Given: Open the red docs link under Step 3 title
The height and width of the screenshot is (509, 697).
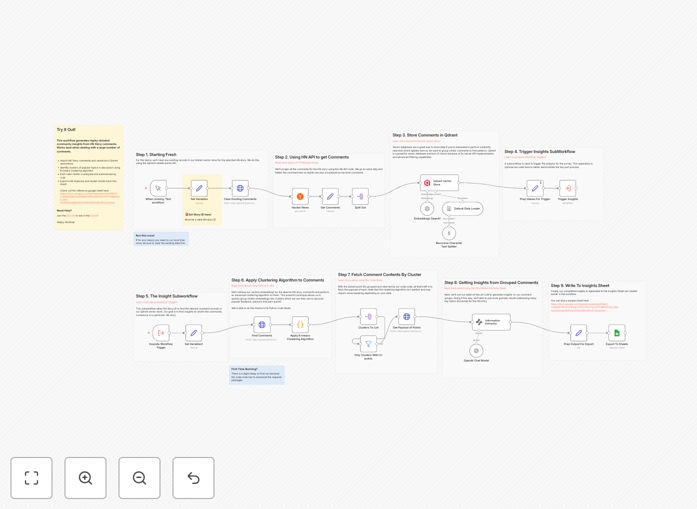Looking at the screenshot, I should [x=416, y=141].
